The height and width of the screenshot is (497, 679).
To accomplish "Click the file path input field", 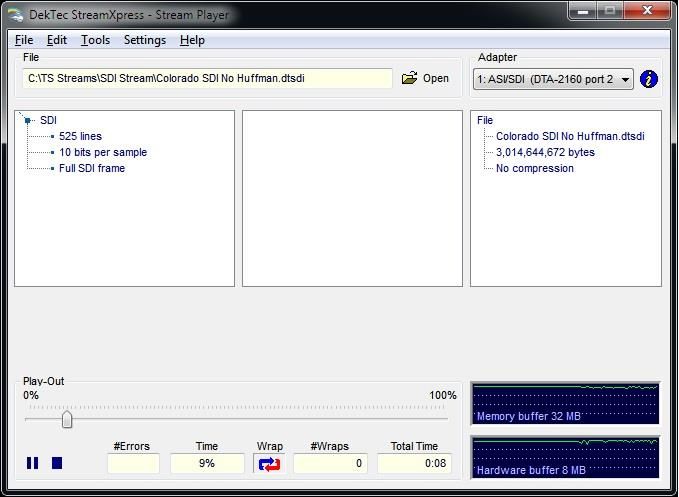I will click(207, 78).
